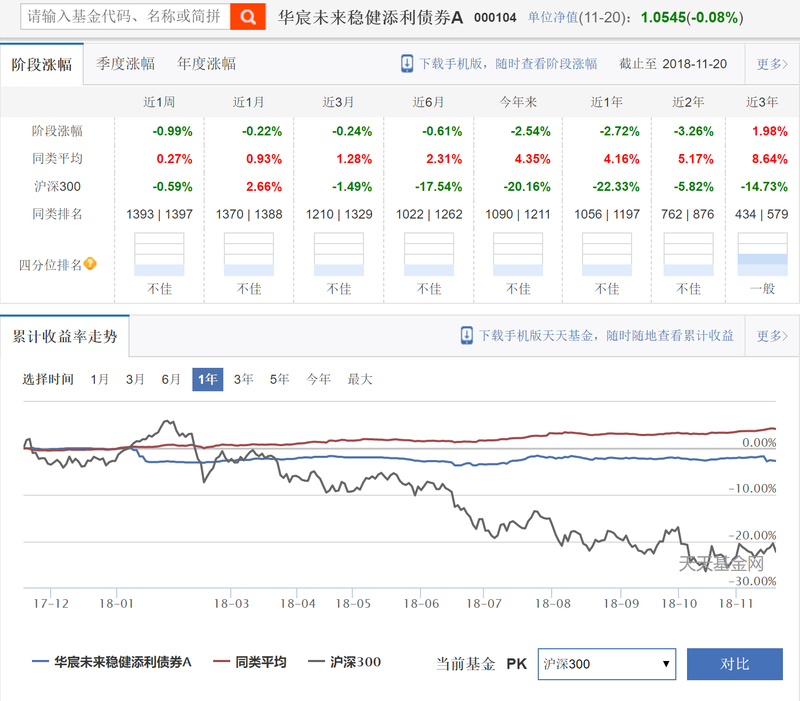Focus the fund code search input field

click(126, 17)
